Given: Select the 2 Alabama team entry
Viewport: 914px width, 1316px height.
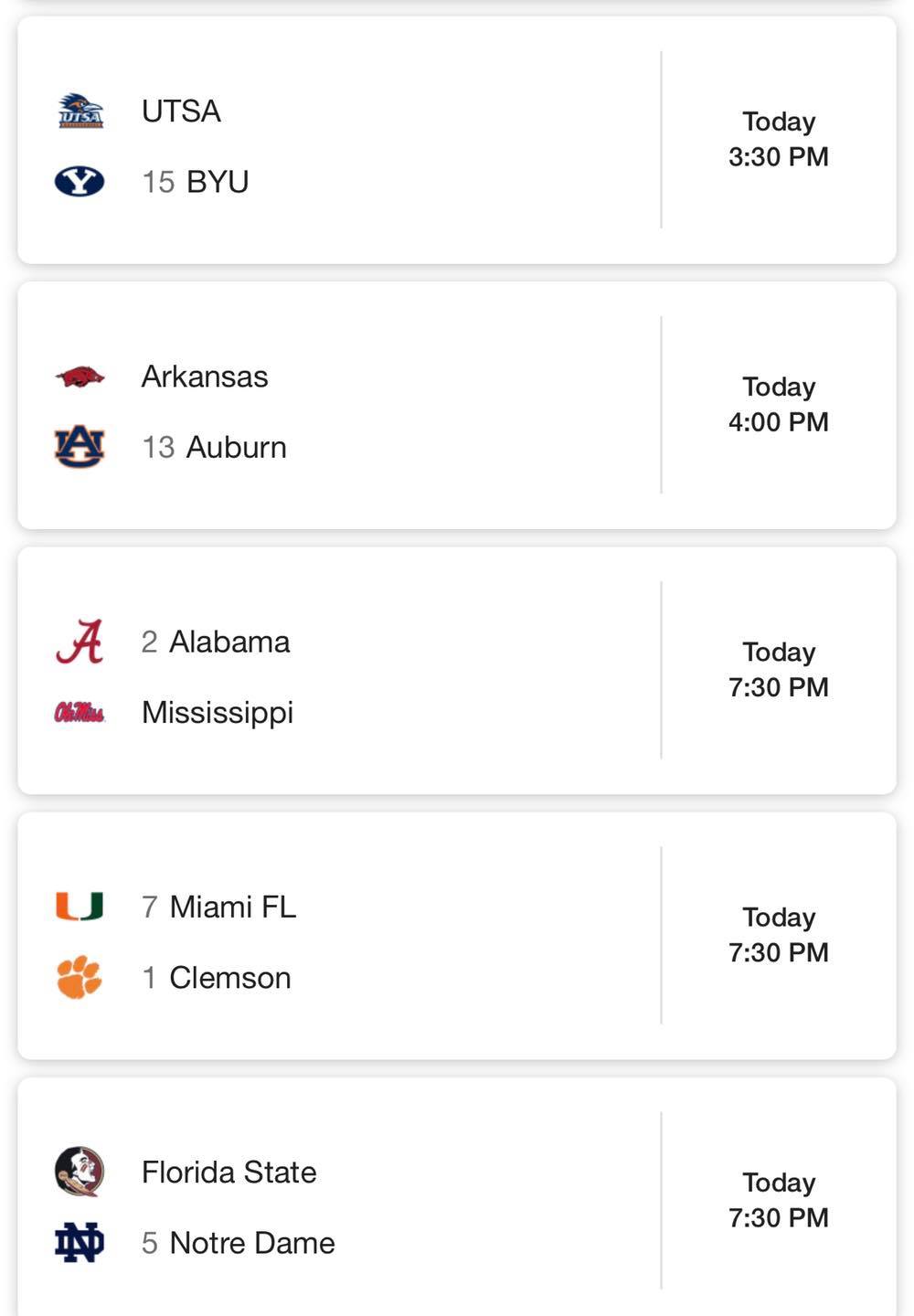Looking at the screenshot, I should (216, 642).
